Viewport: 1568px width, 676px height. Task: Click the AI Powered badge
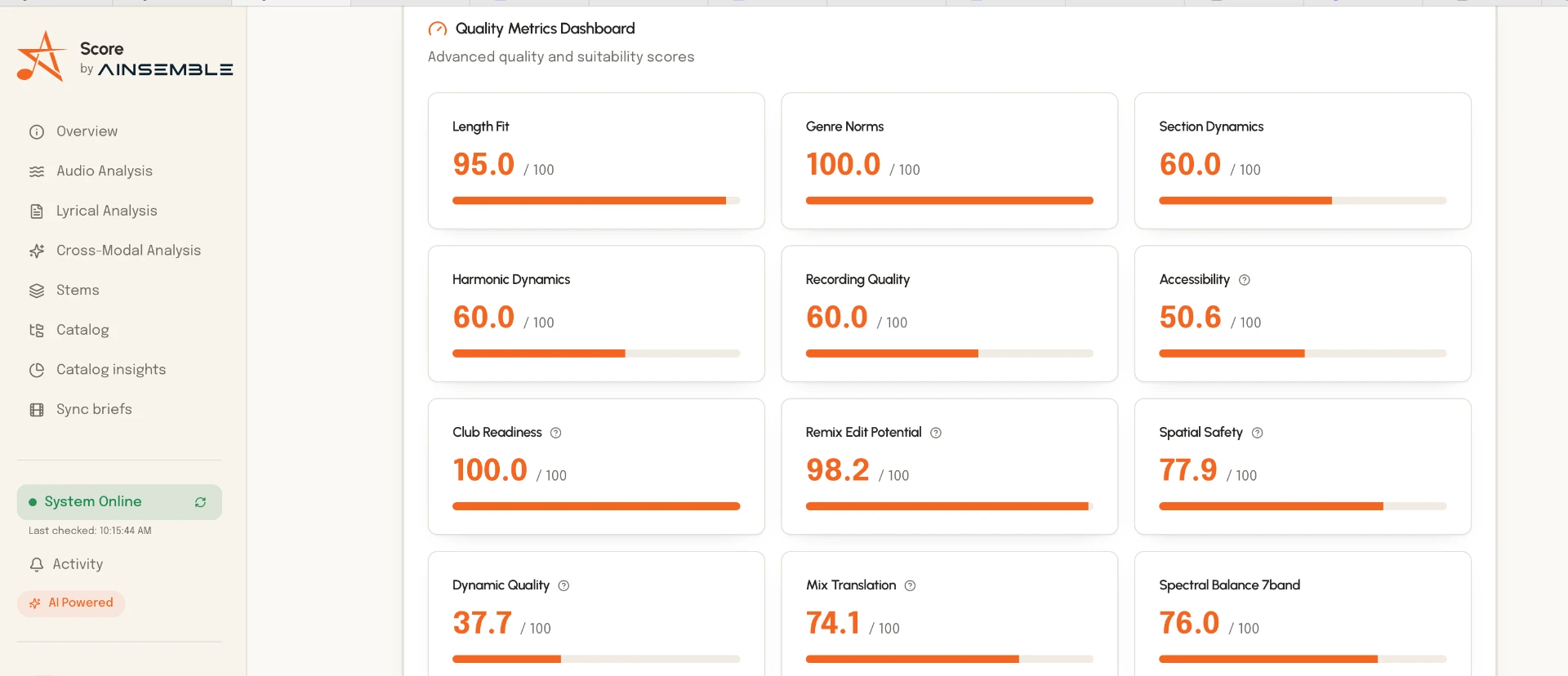71,603
